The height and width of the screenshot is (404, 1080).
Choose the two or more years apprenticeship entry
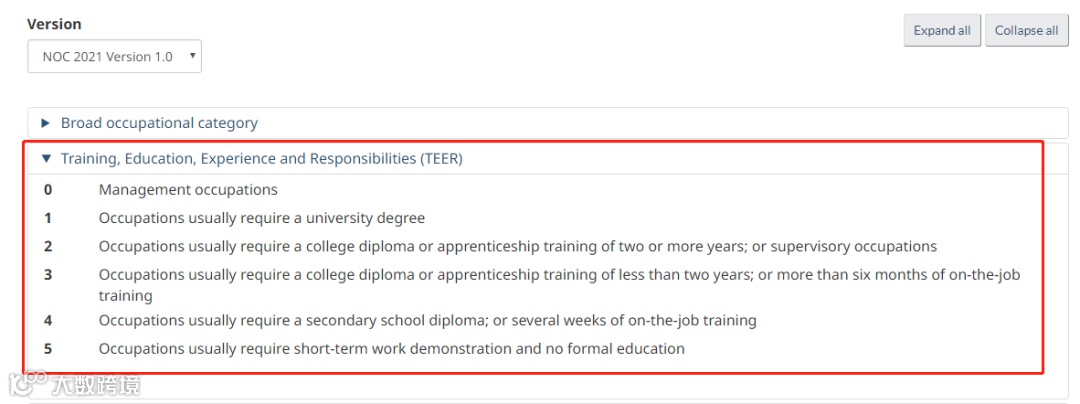click(x=517, y=246)
